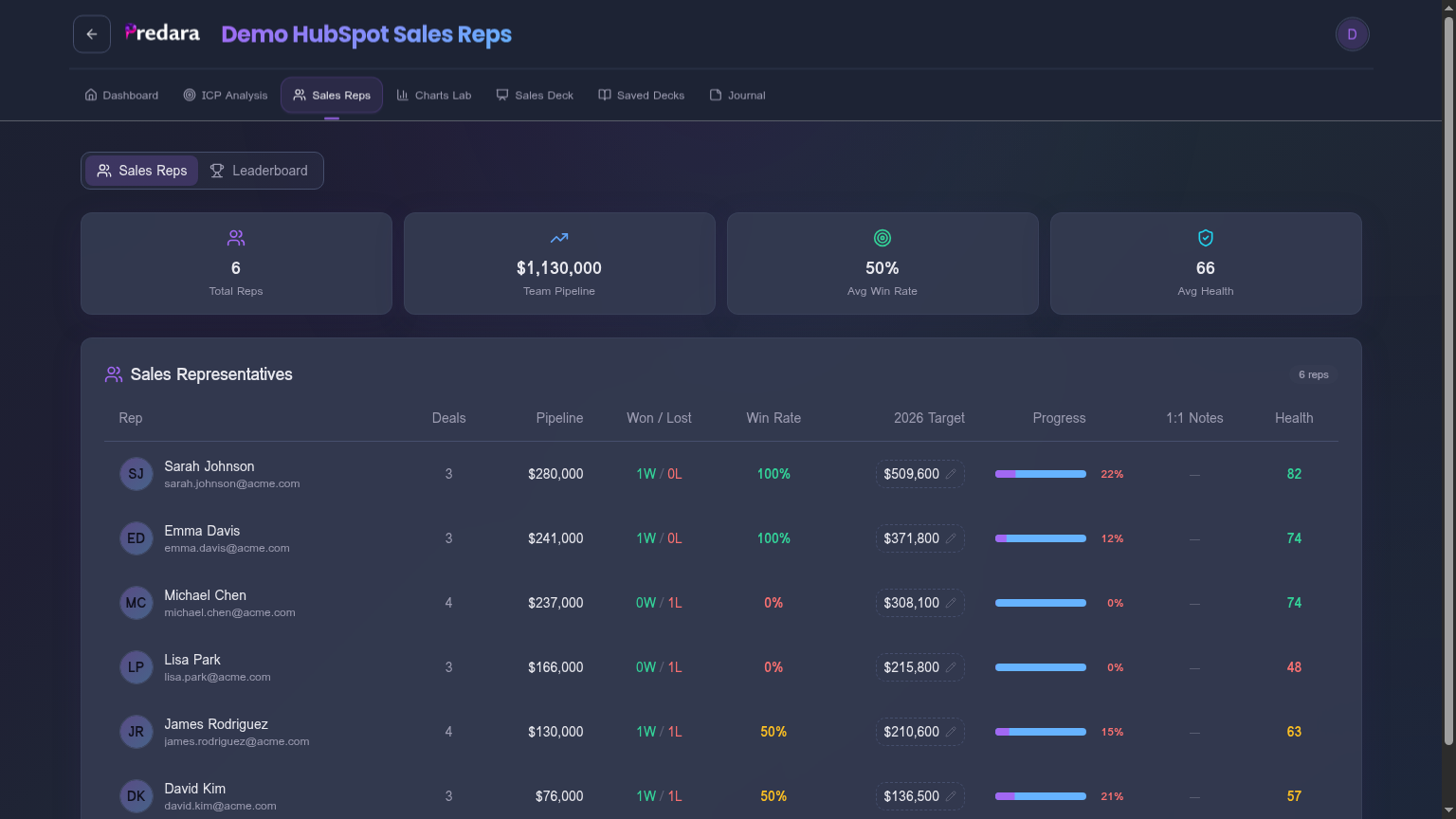
Task: Open the user avatar D menu
Action: pyautogui.click(x=1352, y=34)
